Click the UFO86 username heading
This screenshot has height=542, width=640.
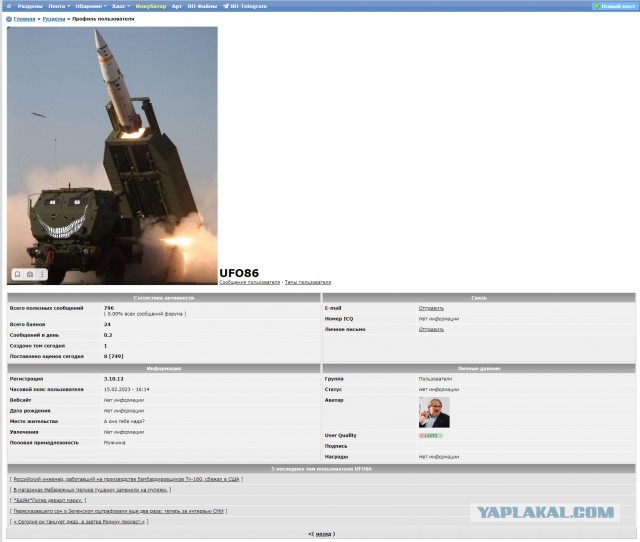[x=239, y=273]
